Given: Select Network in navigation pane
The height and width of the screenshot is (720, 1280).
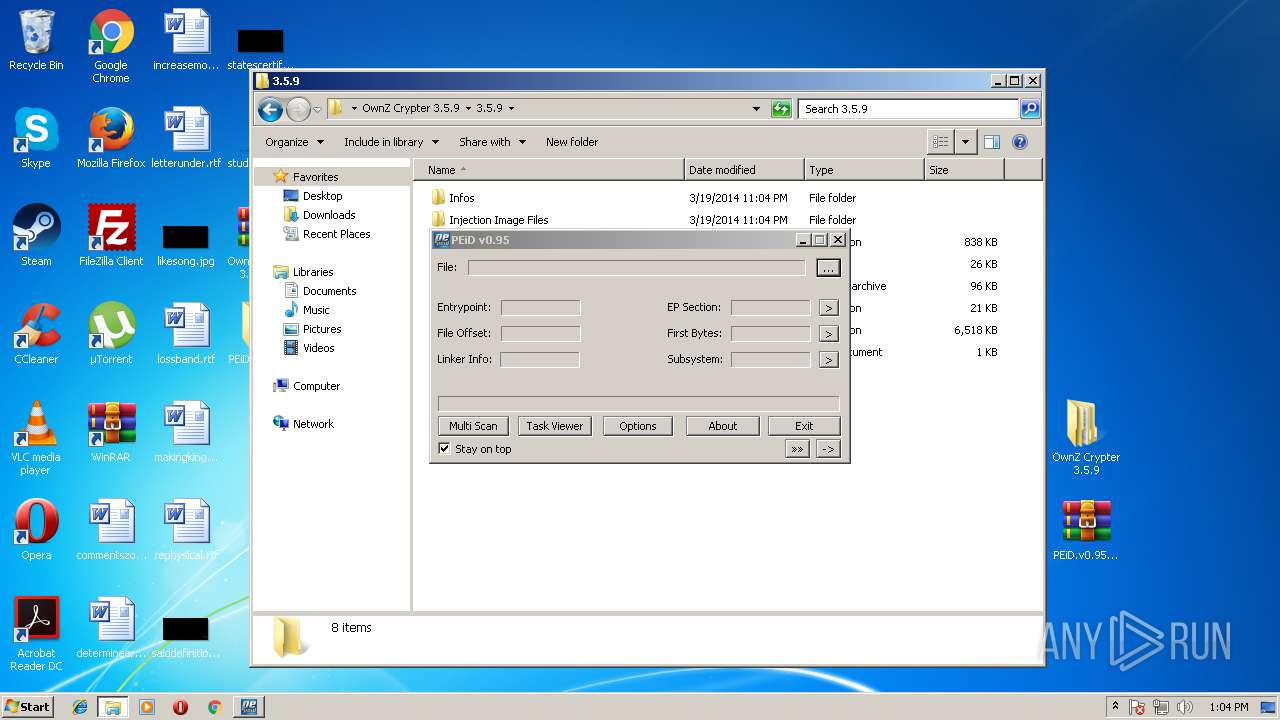Looking at the screenshot, I should click(303, 424).
